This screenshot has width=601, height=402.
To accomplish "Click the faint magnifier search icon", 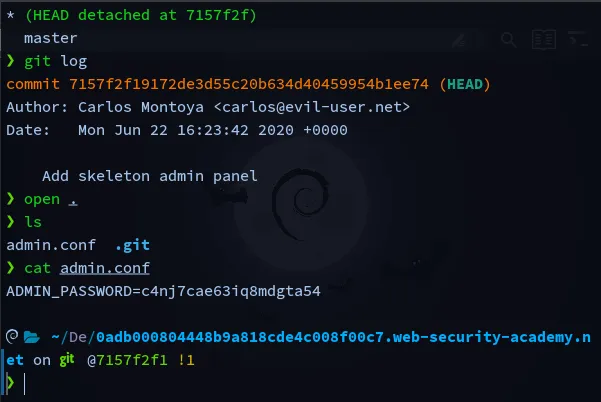I will (509, 39).
